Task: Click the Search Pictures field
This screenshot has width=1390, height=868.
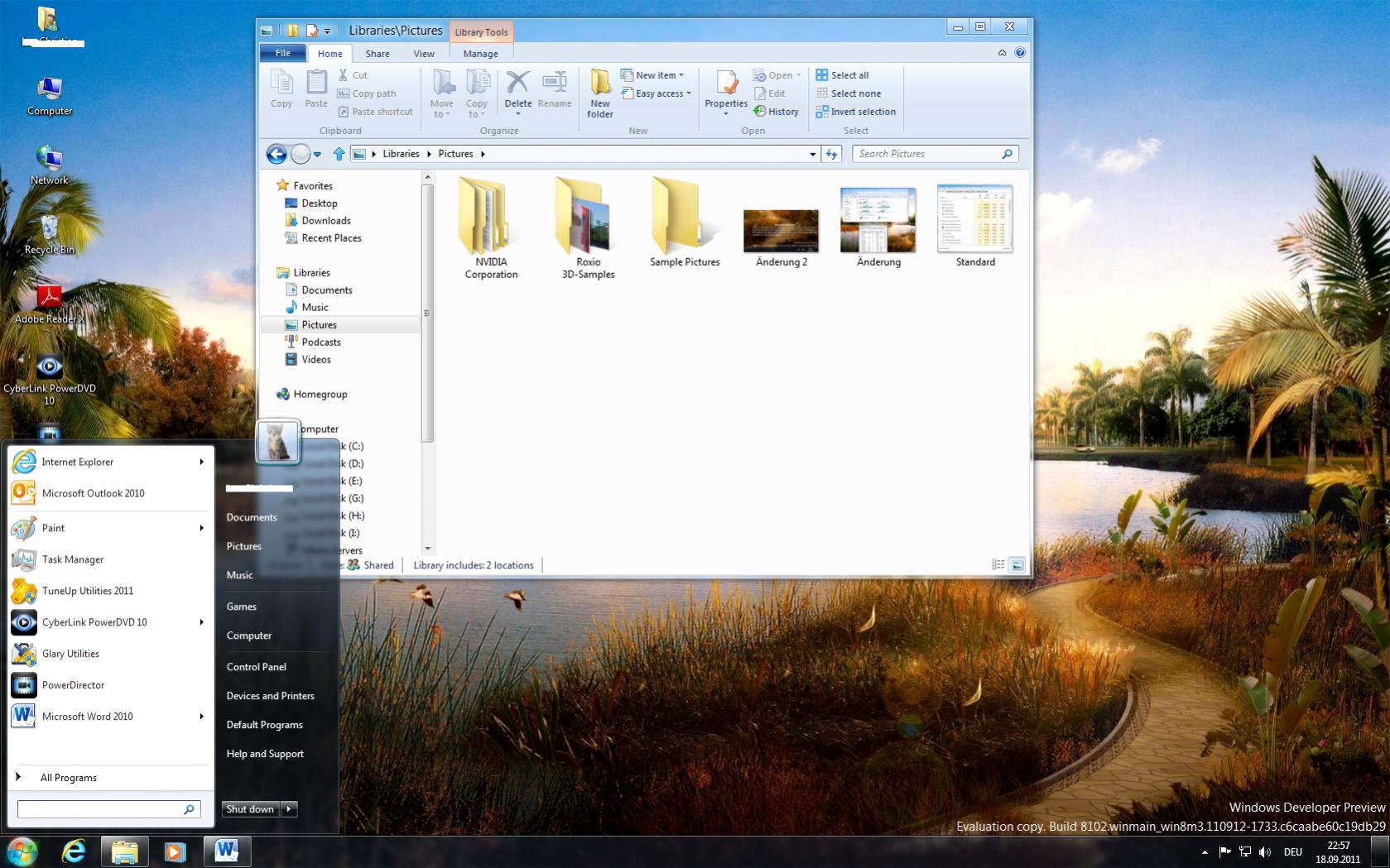Action: pos(935,154)
